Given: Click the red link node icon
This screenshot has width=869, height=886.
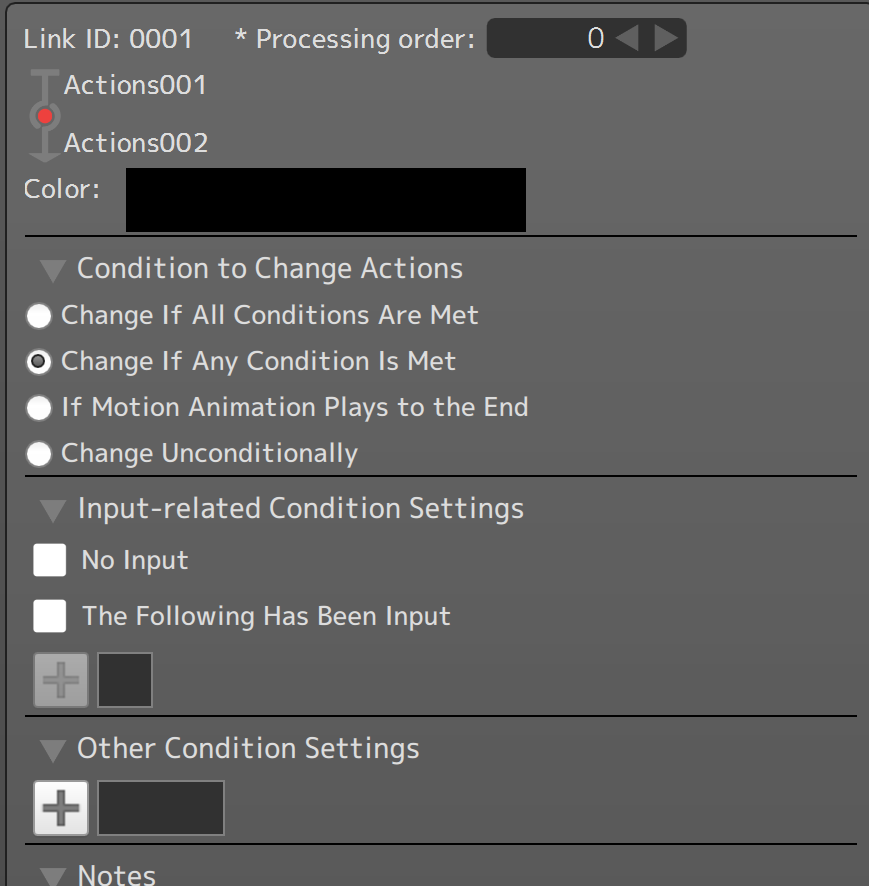Looking at the screenshot, I should pyautogui.click(x=44, y=117).
